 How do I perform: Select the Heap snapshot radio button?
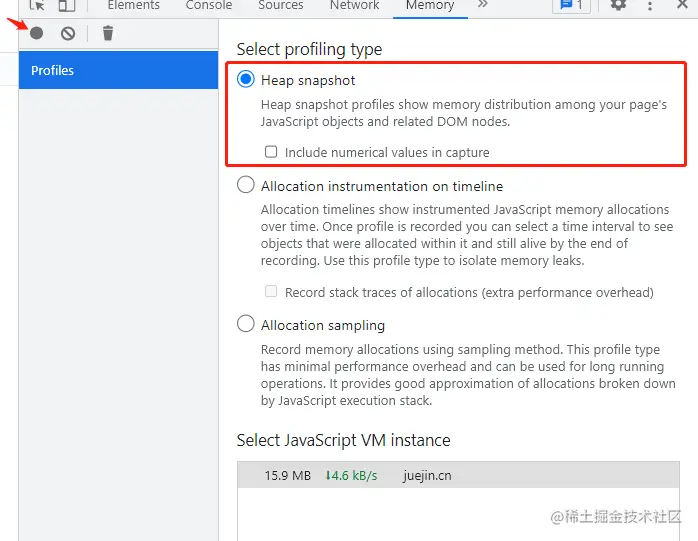246,79
